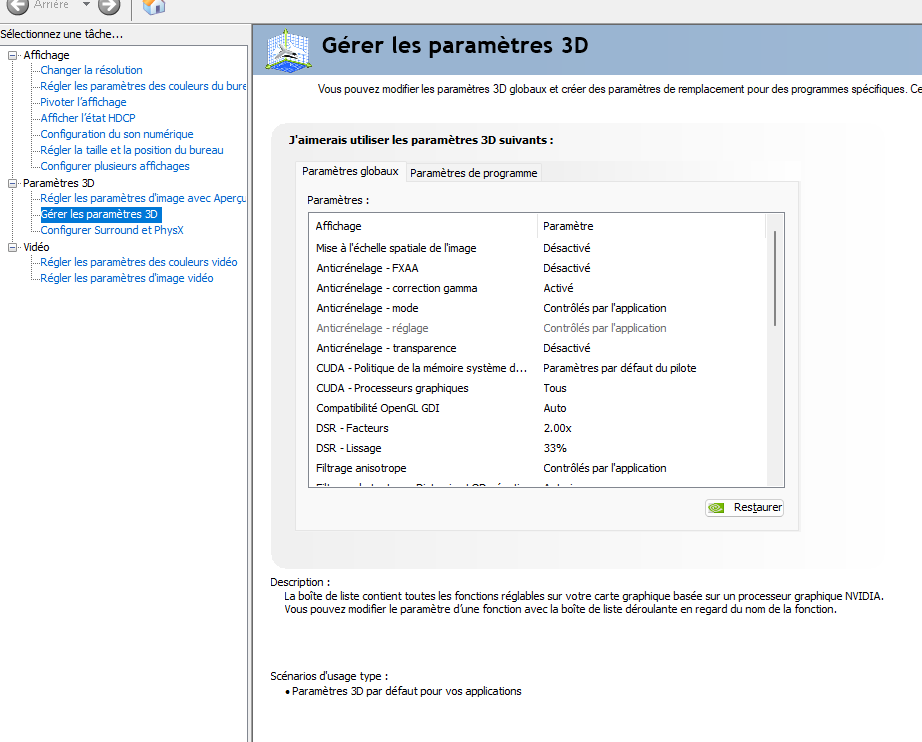Open Configurer Surround et PhysX
922x742 pixels.
pyautogui.click(x=112, y=230)
